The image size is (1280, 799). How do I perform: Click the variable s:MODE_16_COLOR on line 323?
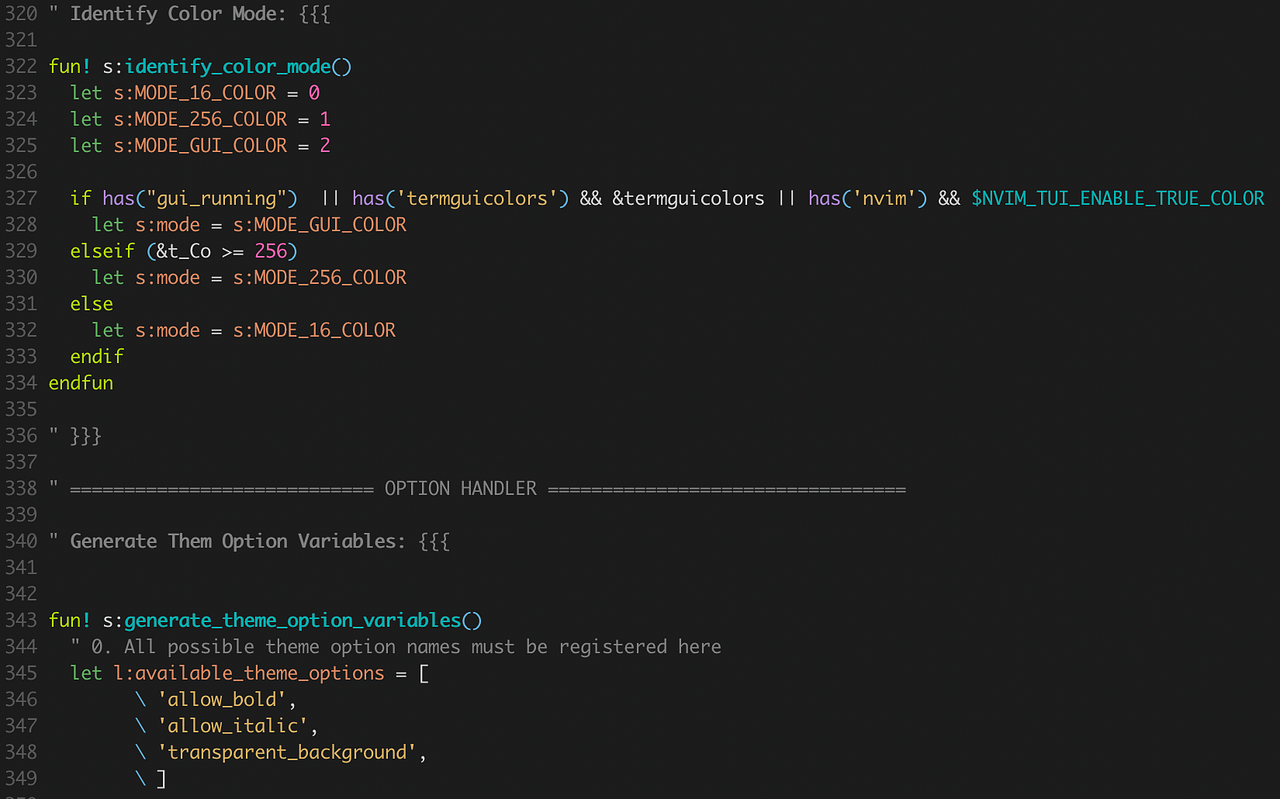[195, 92]
